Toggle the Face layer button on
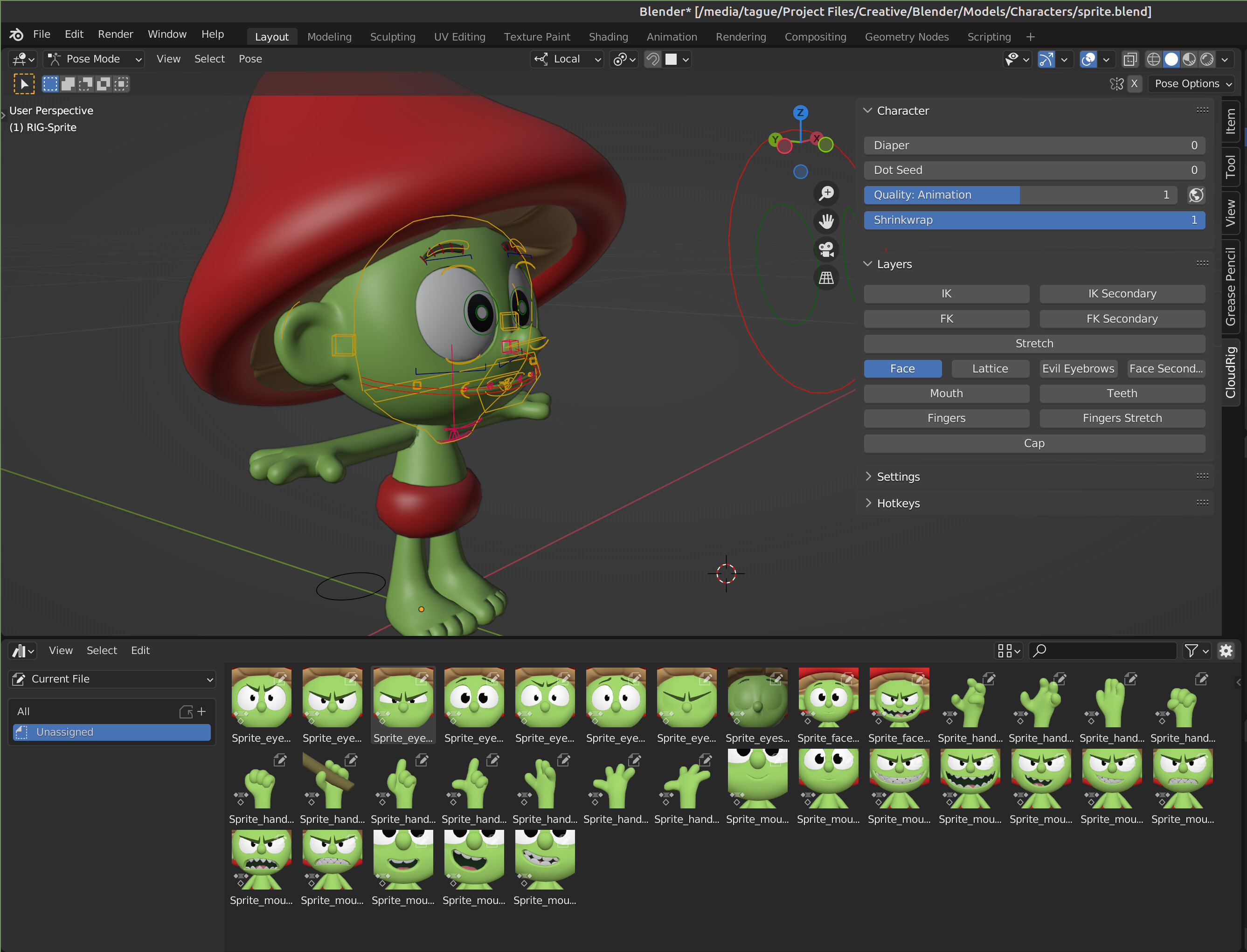This screenshot has height=952, width=1247. 902,368
